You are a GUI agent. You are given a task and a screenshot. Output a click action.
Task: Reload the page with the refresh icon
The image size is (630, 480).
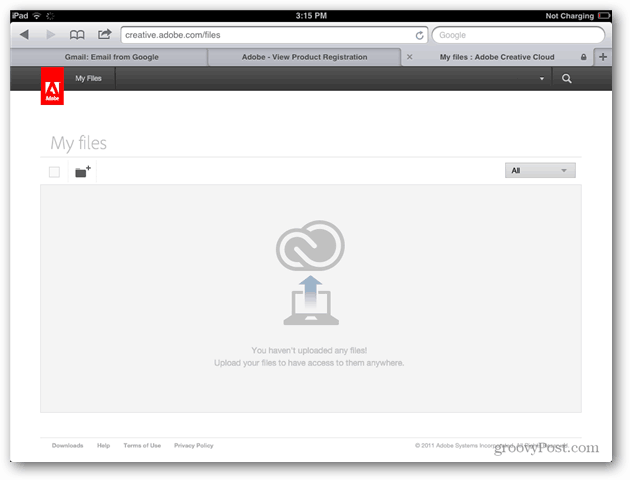pyautogui.click(x=419, y=35)
